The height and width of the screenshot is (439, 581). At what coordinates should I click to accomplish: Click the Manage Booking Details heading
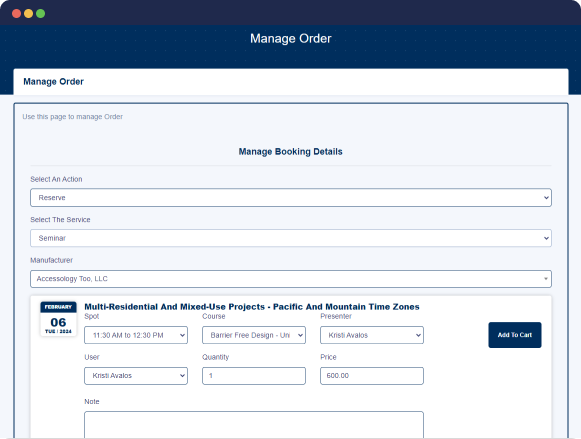pyautogui.click(x=290, y=152)
